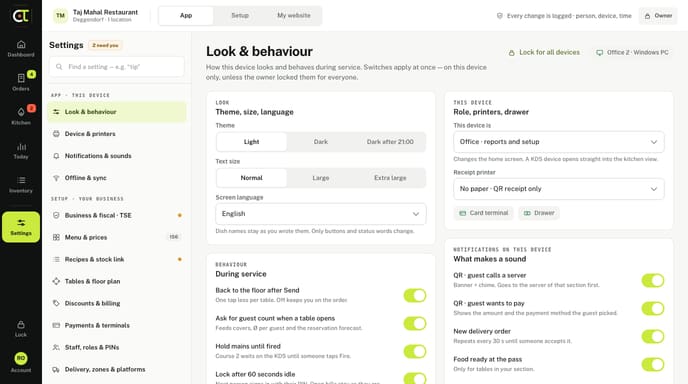Open Inventory in the left rail
This screenshot has width=688, height=384.
(21, 184)
